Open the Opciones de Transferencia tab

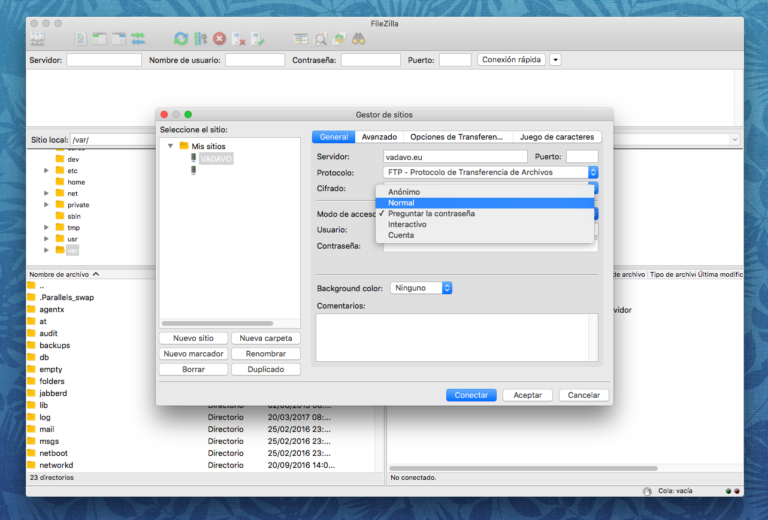456,137
